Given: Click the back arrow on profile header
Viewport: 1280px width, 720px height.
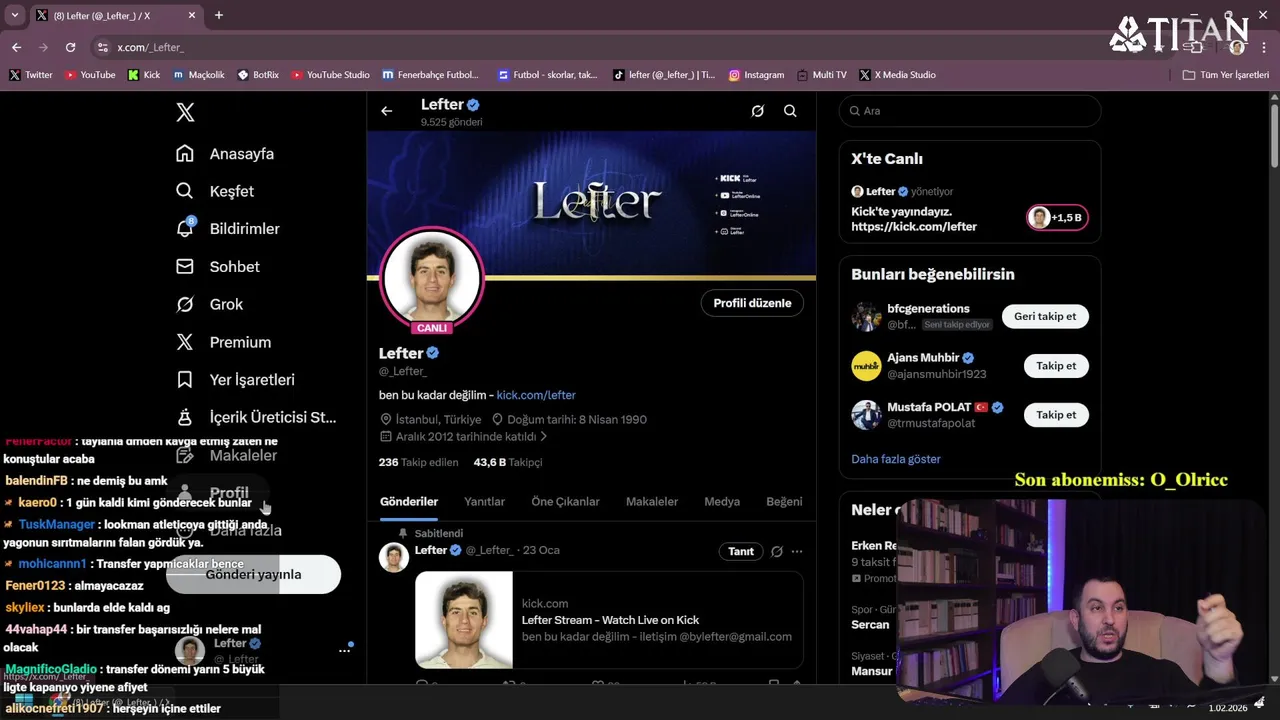Looking at the screenshot, I should tap(387, 111).
